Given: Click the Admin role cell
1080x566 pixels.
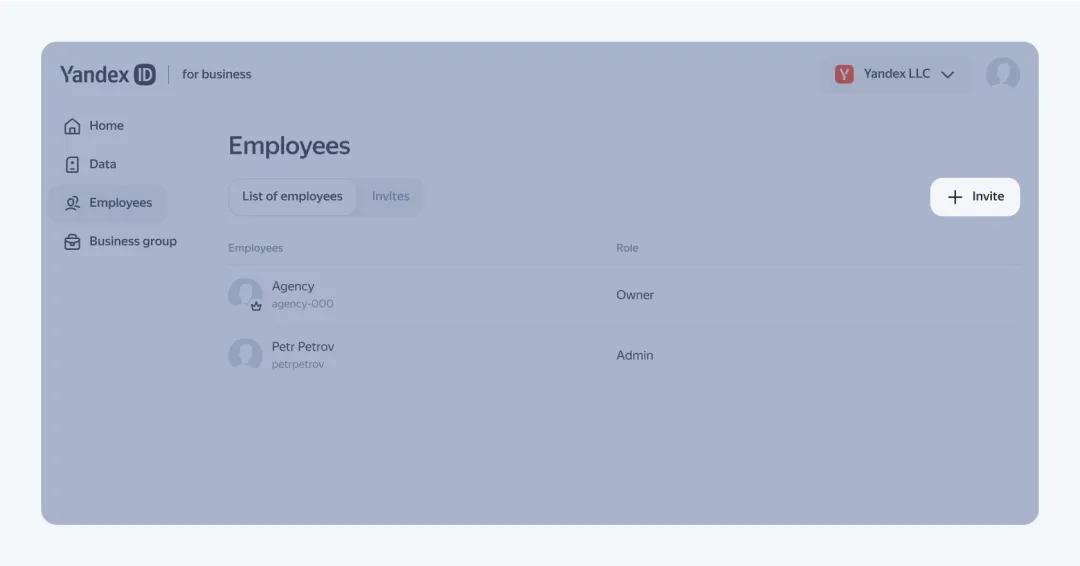Looking at the screenshot, I should tap(634, 356).
